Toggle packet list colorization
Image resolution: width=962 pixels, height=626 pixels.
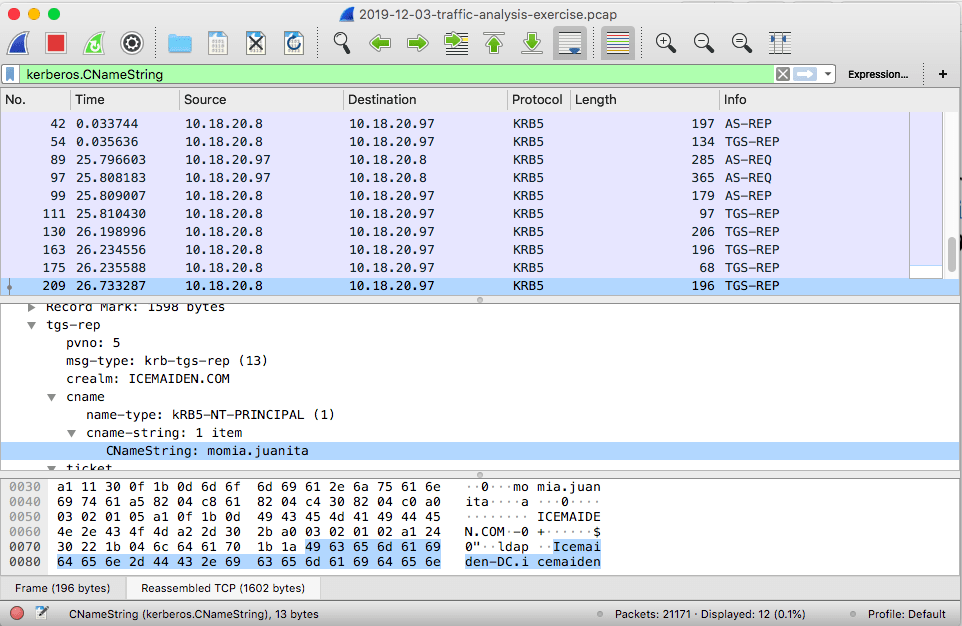pos(618,44)
